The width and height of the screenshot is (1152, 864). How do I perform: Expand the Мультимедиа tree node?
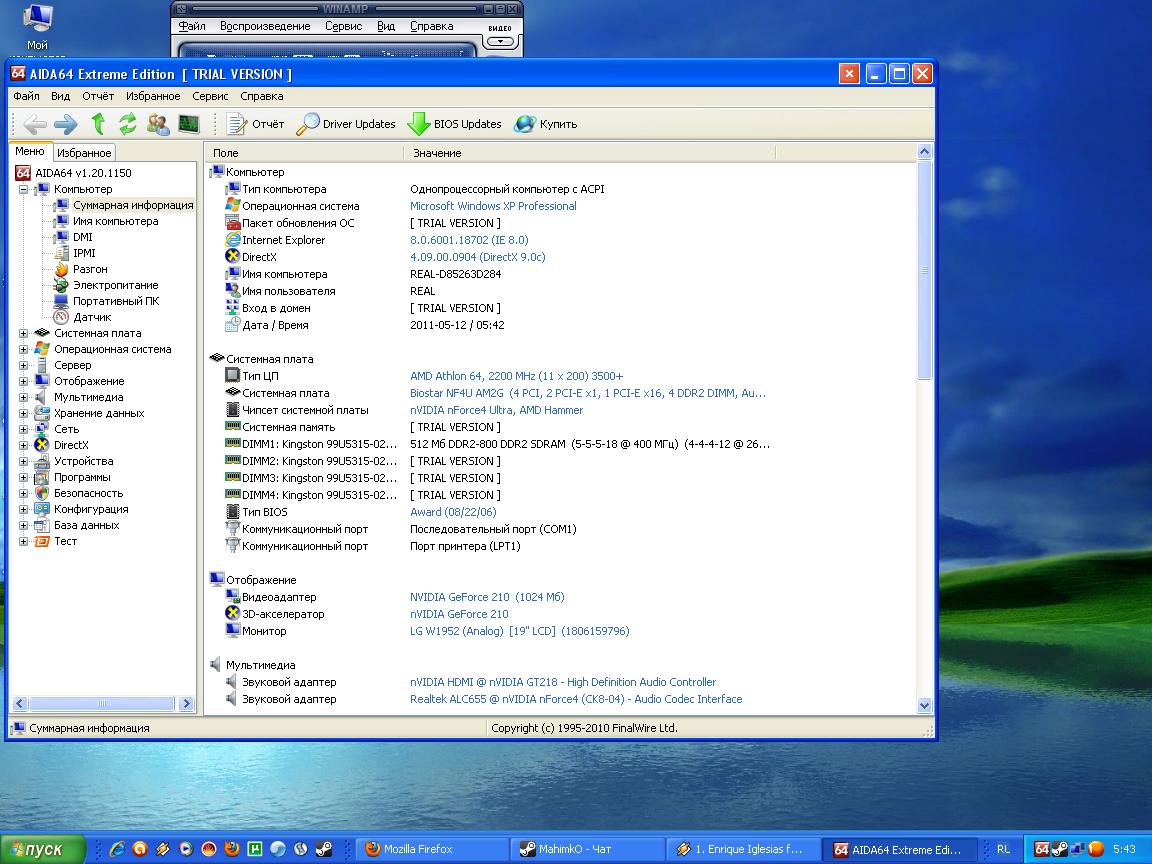coord(24,397)
